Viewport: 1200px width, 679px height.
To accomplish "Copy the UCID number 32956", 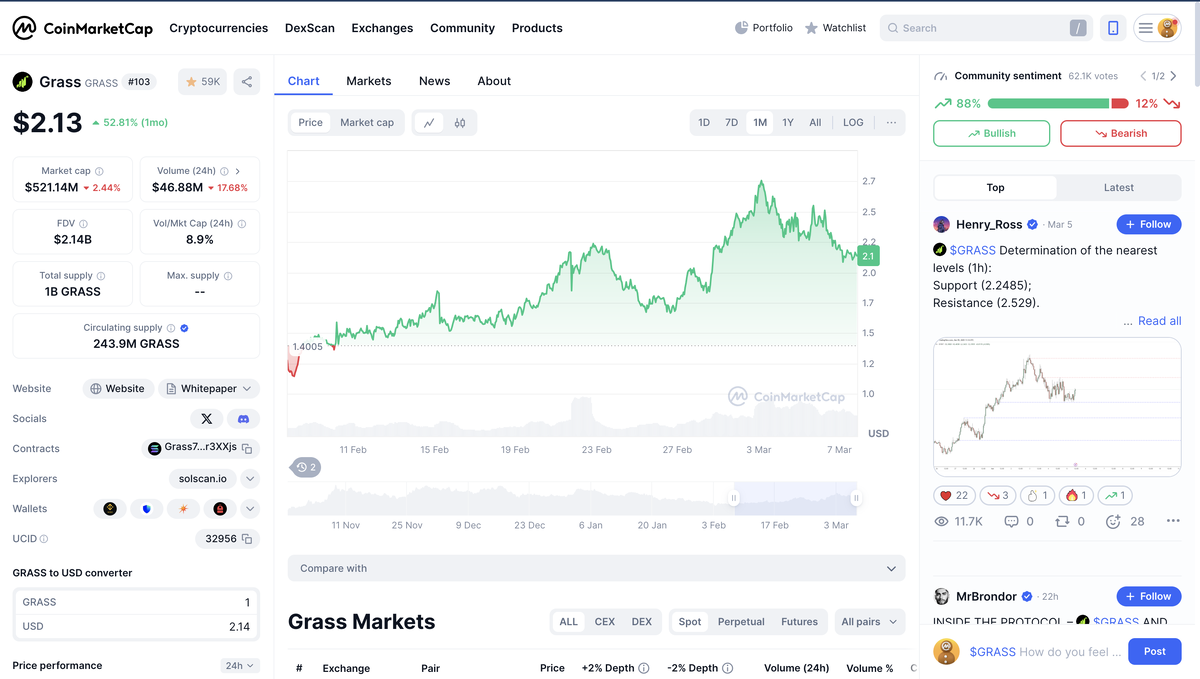I will pos(247,539).
